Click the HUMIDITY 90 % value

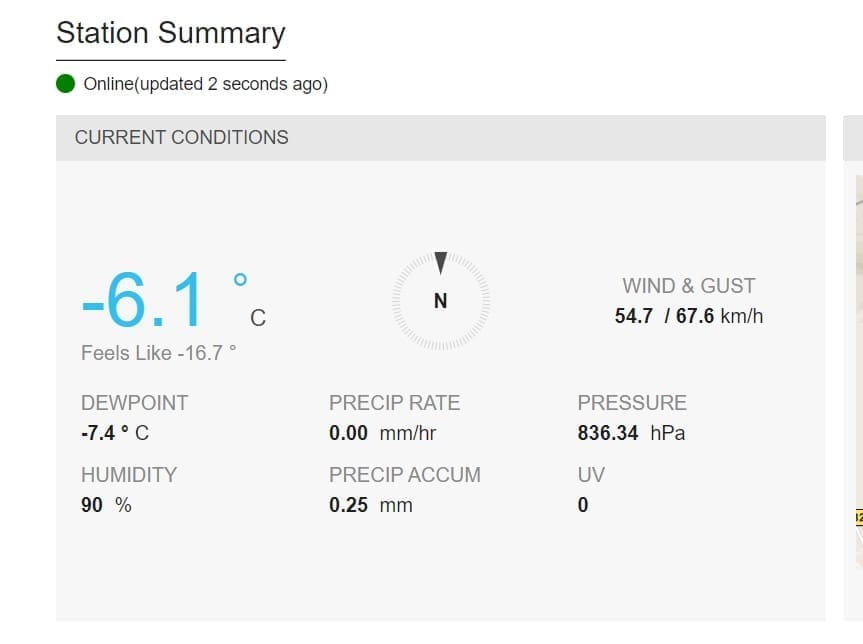[x=106, y=505]
